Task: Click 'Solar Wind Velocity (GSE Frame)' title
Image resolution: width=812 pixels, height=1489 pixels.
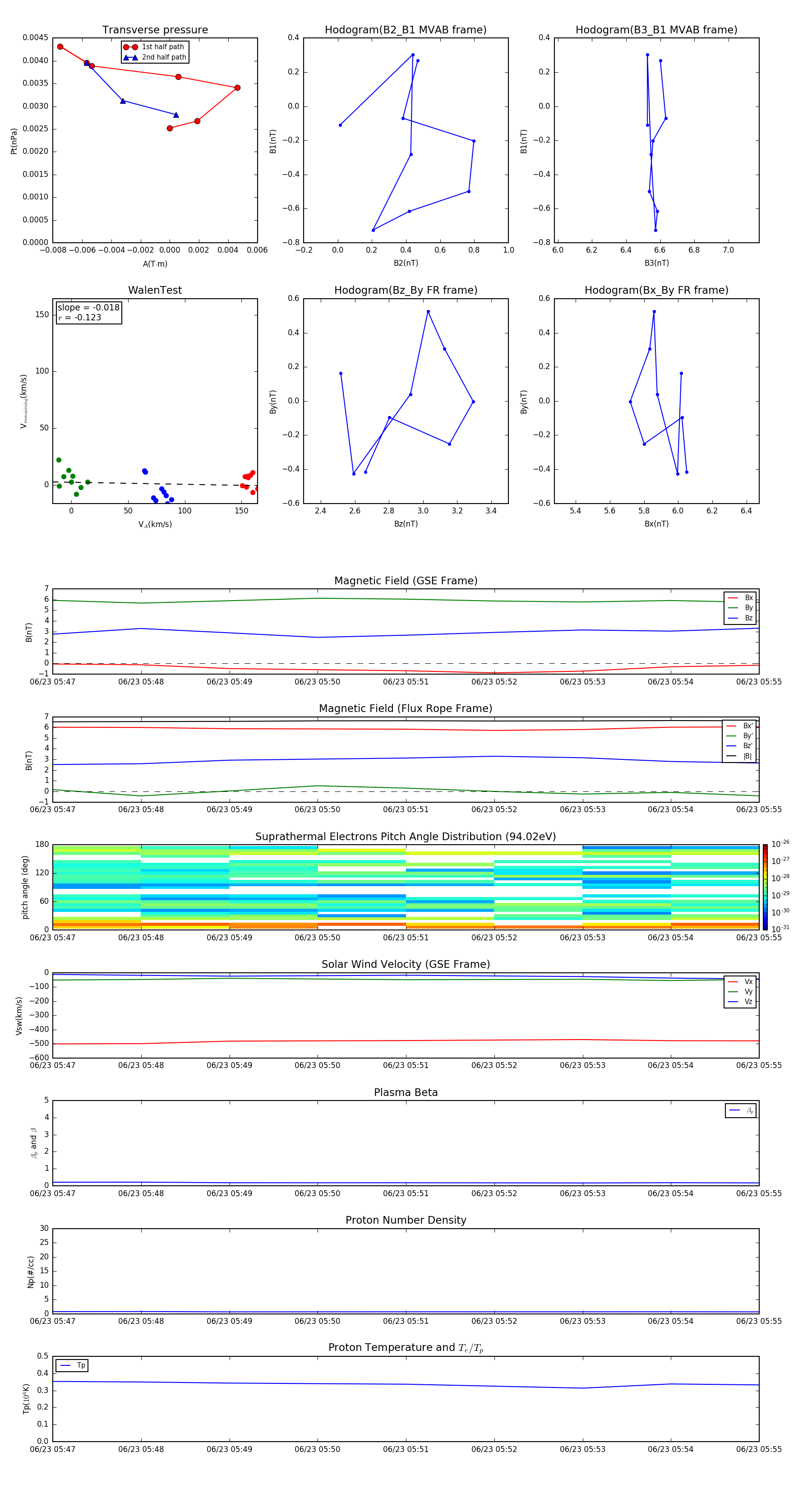Action: tap(406, 964)
